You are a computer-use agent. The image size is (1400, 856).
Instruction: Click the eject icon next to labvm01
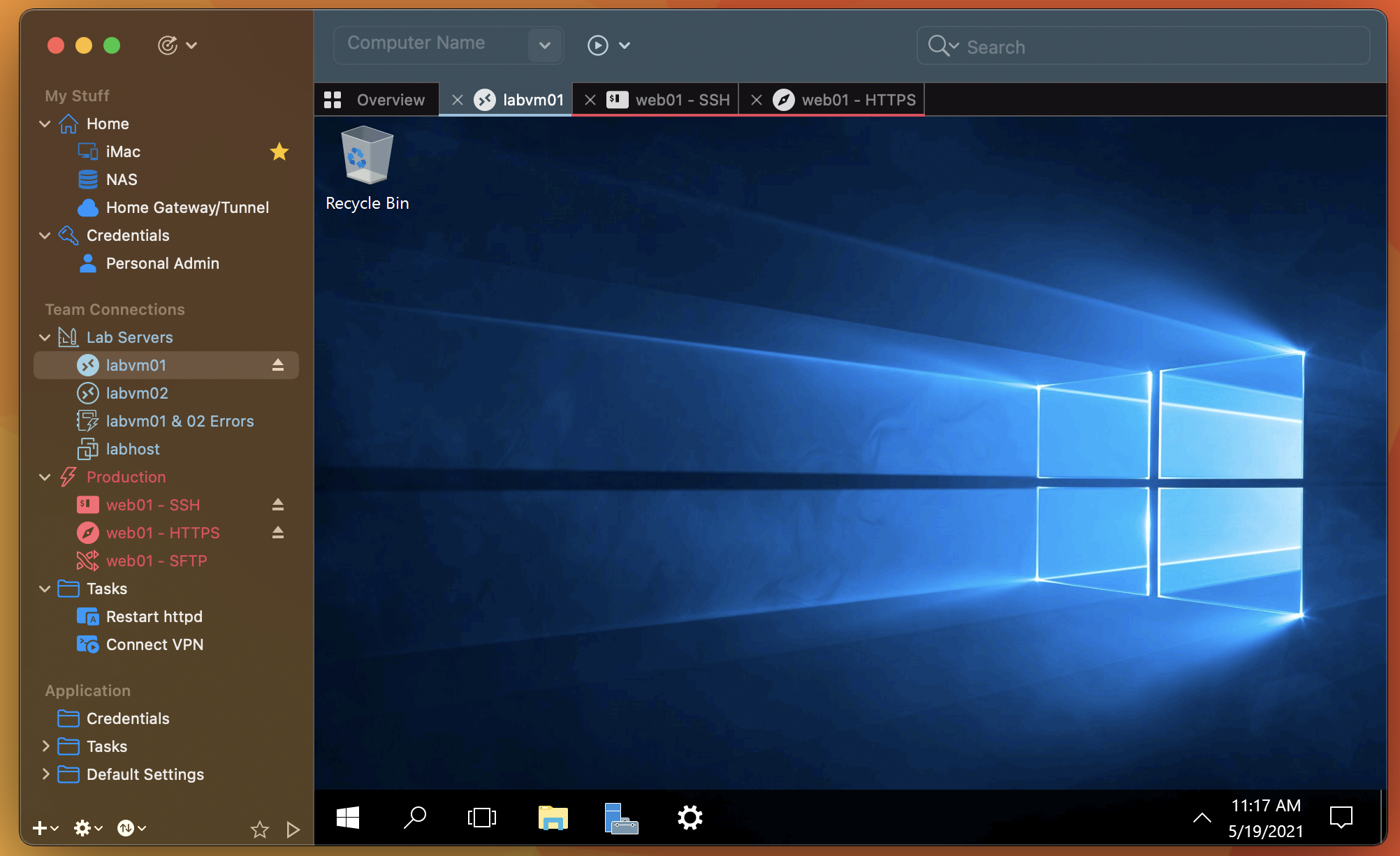pos(277,365)
